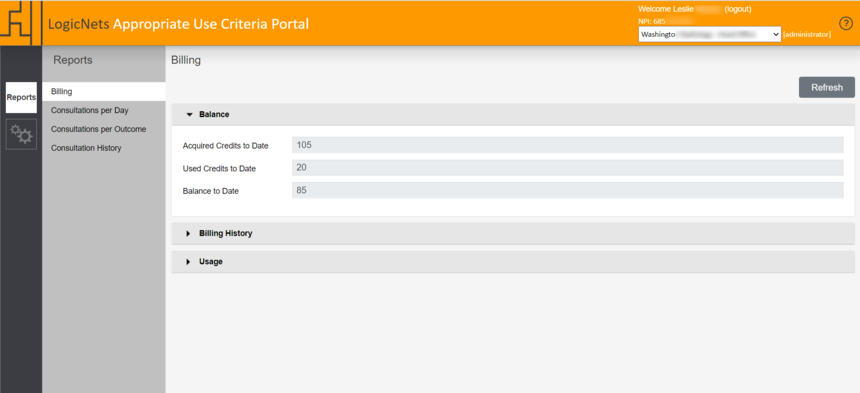Click the logout link
The image size is (860, 393).
(x=738, y=9)
